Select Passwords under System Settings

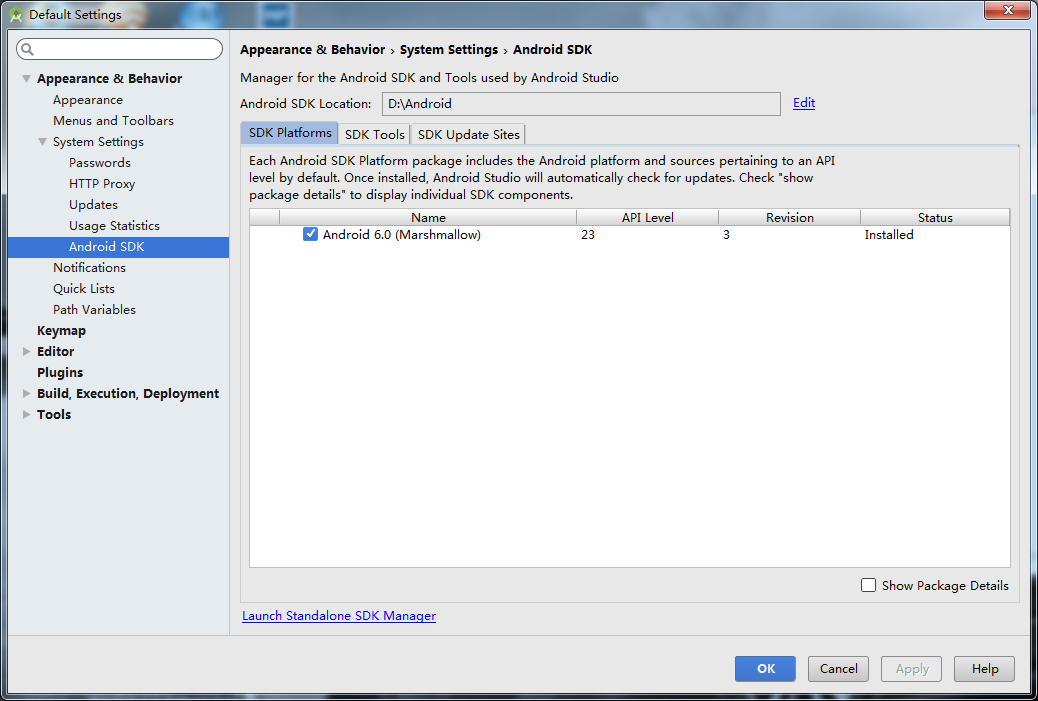tap(100, 163)
